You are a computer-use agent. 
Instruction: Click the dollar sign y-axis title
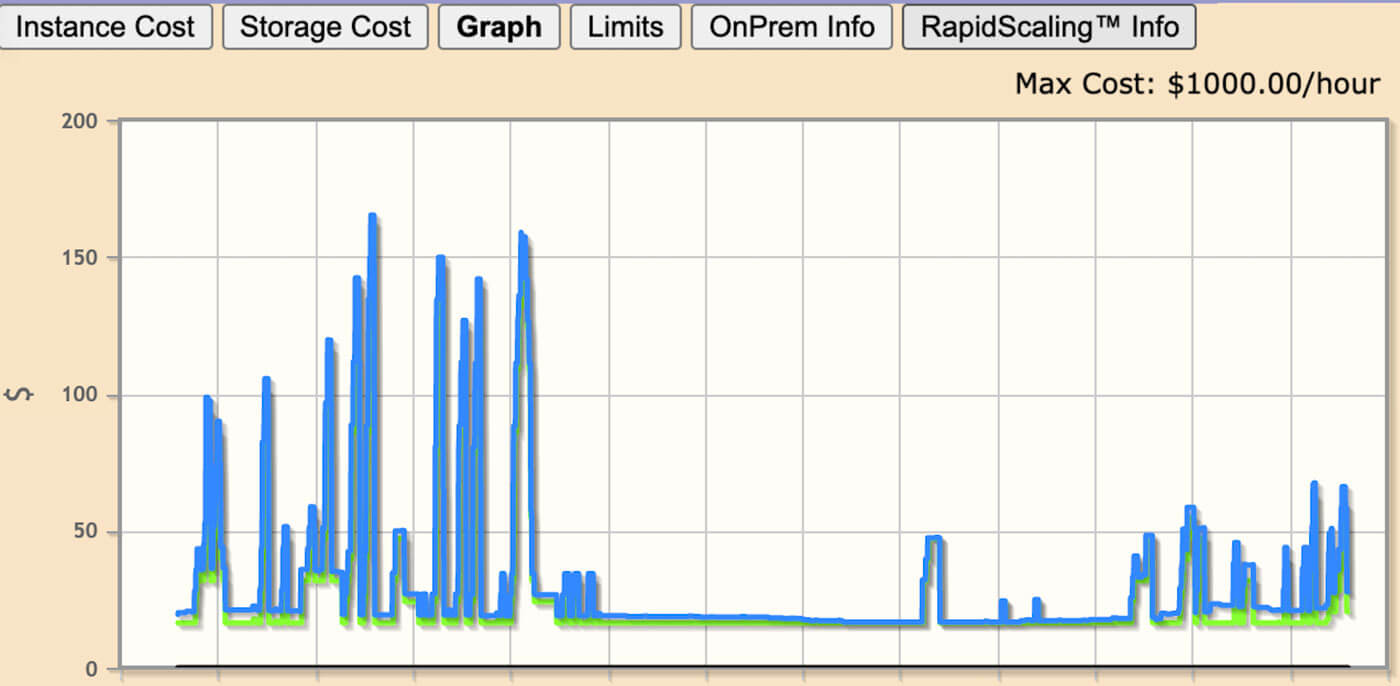(20, 395)
